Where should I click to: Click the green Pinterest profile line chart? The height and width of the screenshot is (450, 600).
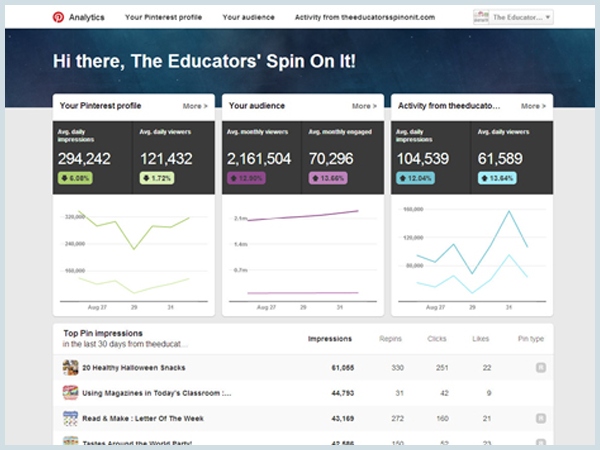[134, 253]
